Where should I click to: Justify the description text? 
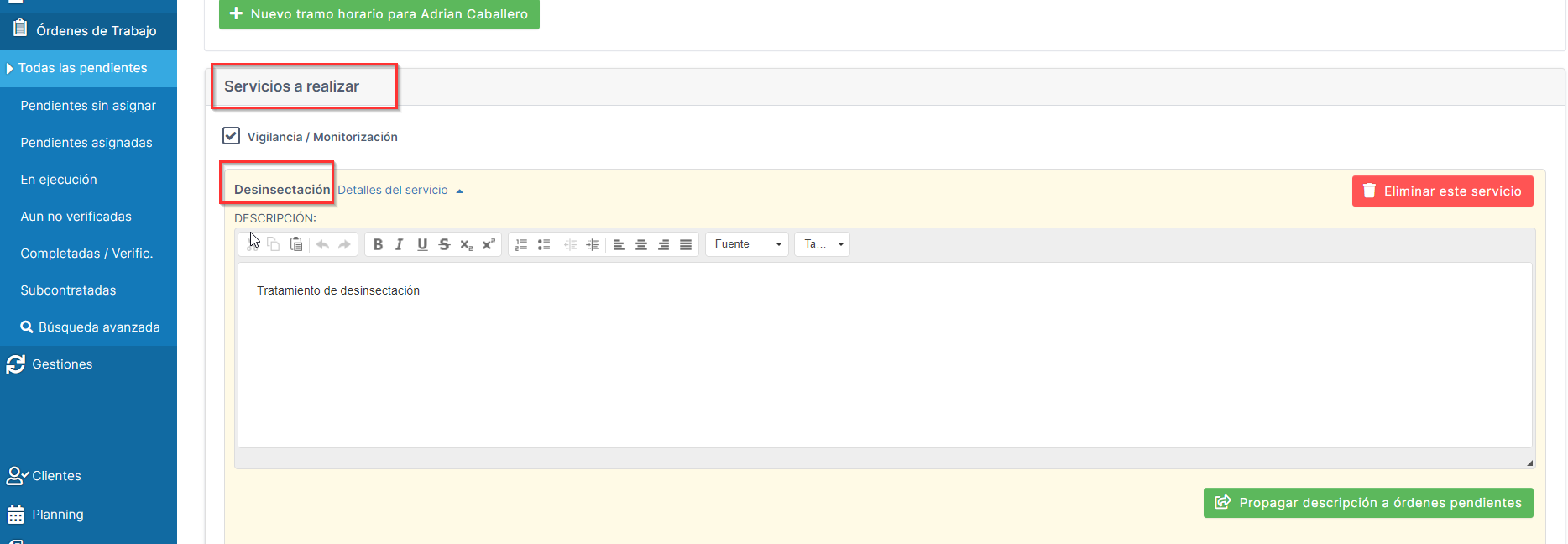[x=686, y=244]
